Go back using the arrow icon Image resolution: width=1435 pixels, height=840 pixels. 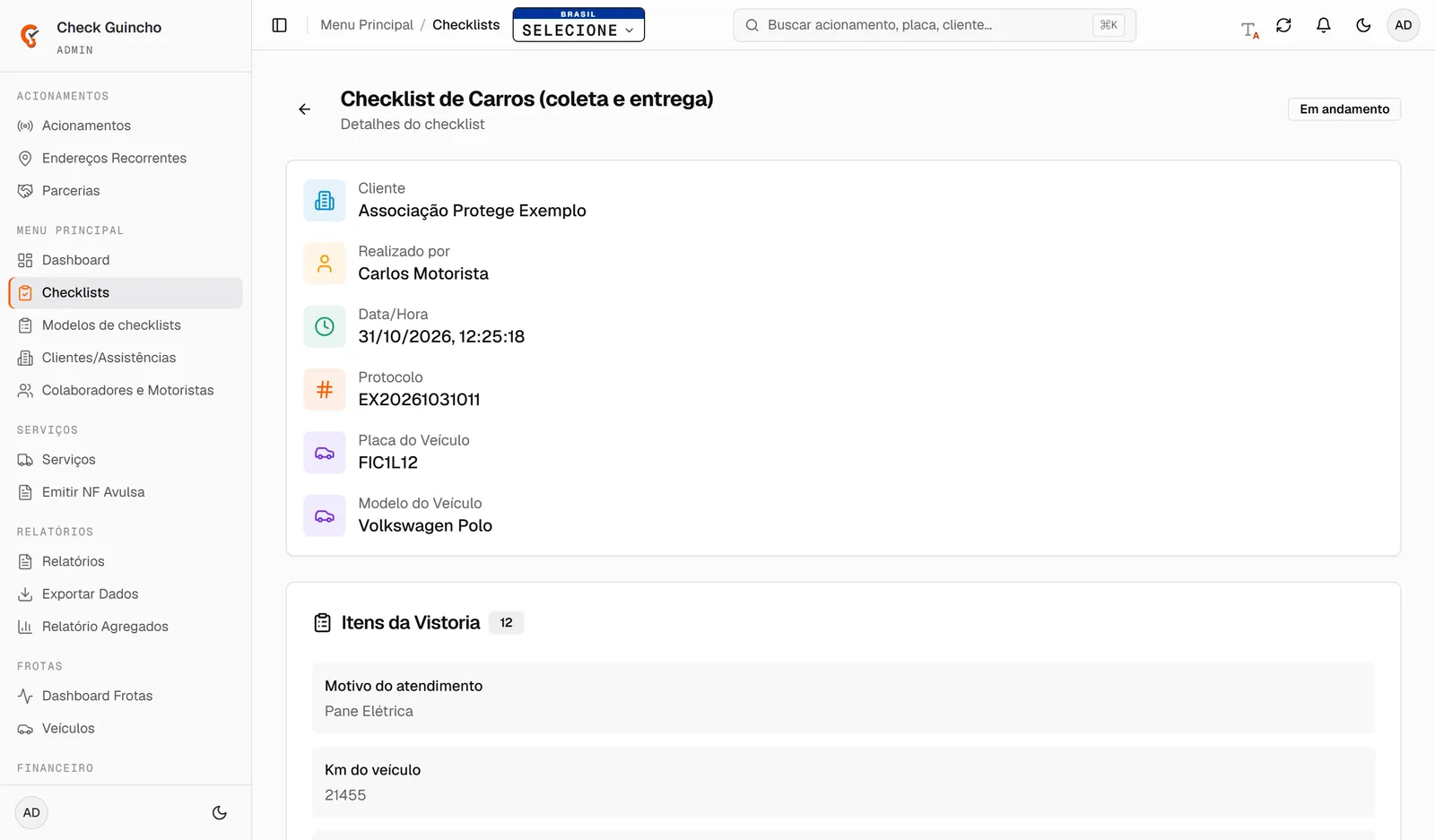[305, 109]
